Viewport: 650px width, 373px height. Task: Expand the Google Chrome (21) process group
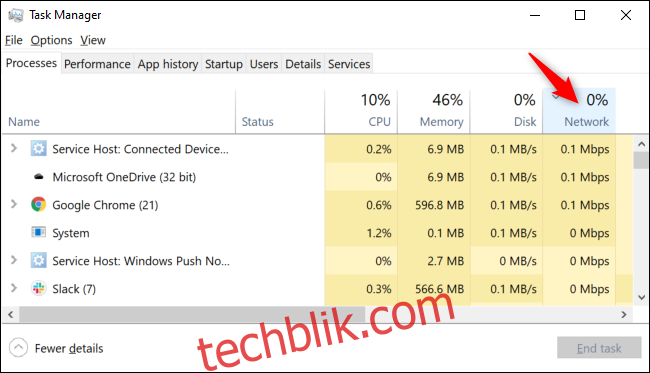click(x=14, y=204)
